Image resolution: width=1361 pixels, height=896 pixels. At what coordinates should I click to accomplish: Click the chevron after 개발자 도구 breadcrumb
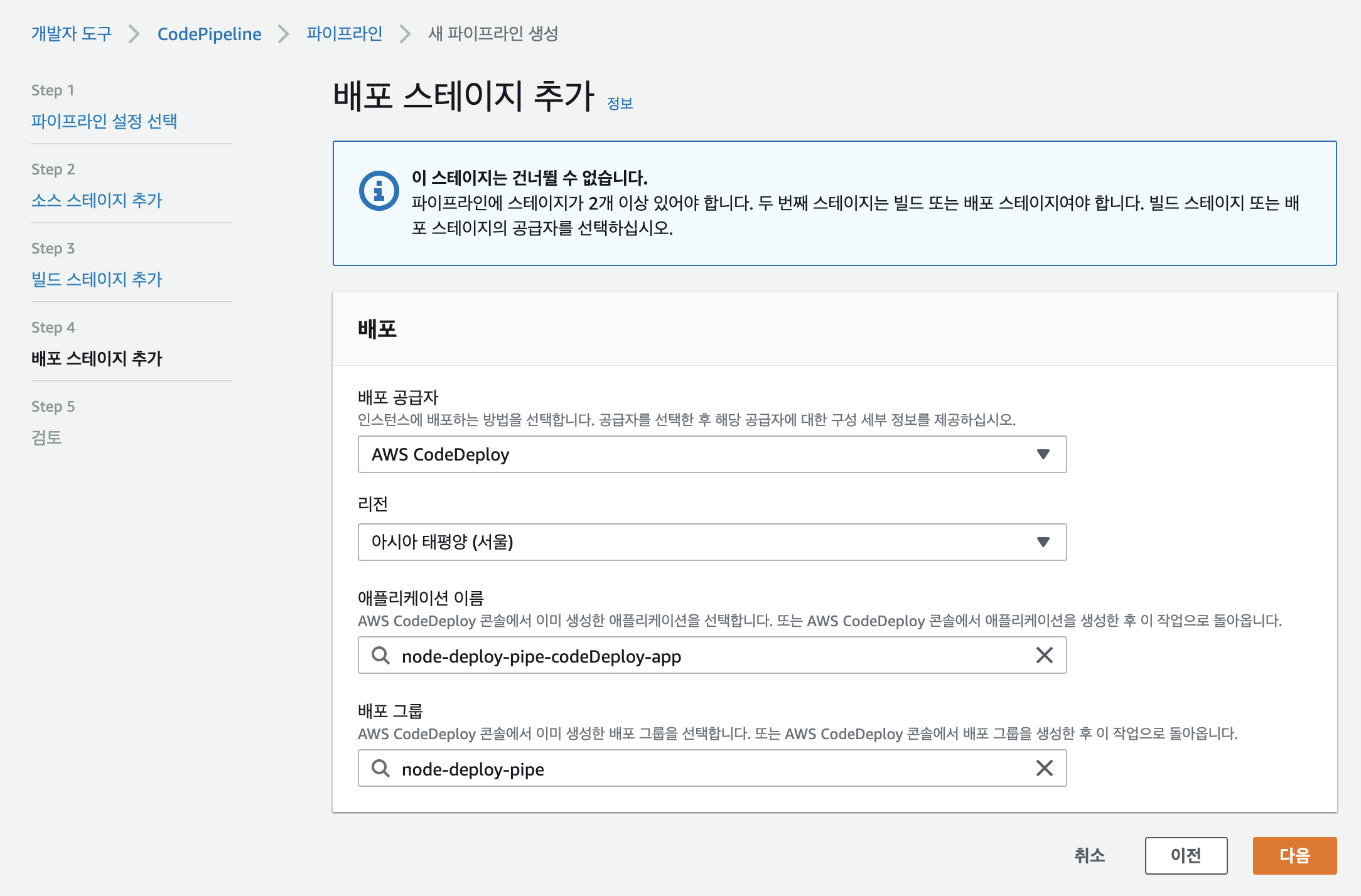tap(134, 34)
